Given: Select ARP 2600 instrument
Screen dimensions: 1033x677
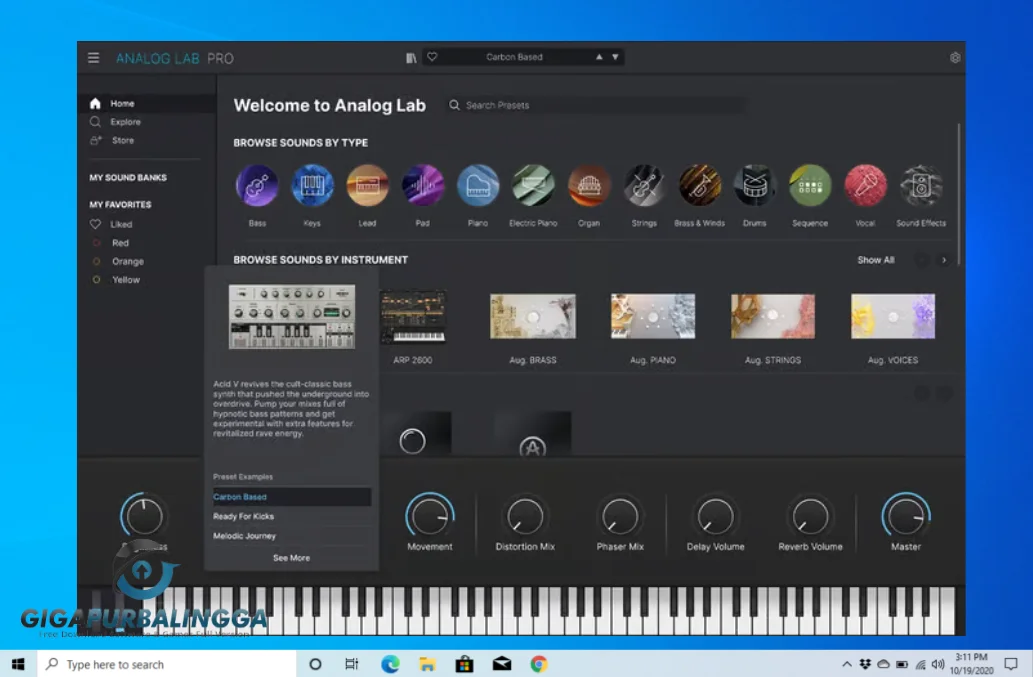Looking at the screenshot, I should (413, 317).
